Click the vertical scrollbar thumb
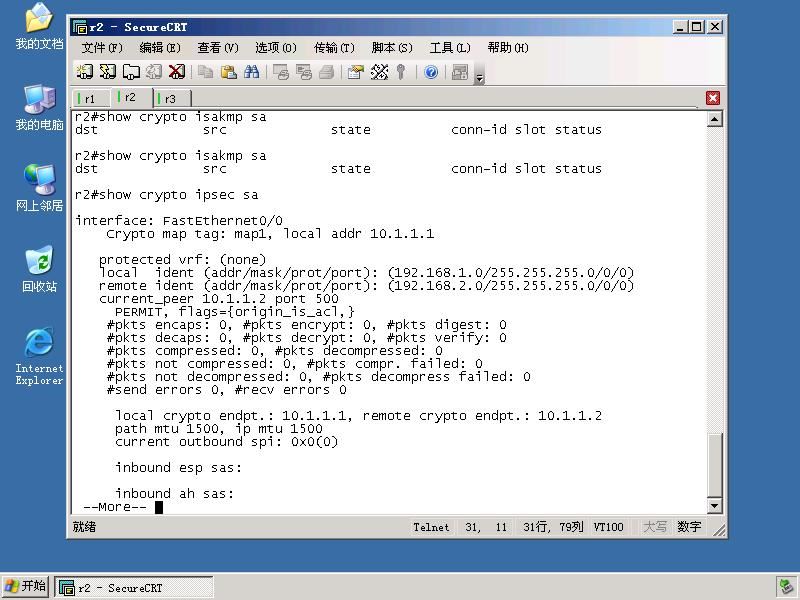 (715, 465)
